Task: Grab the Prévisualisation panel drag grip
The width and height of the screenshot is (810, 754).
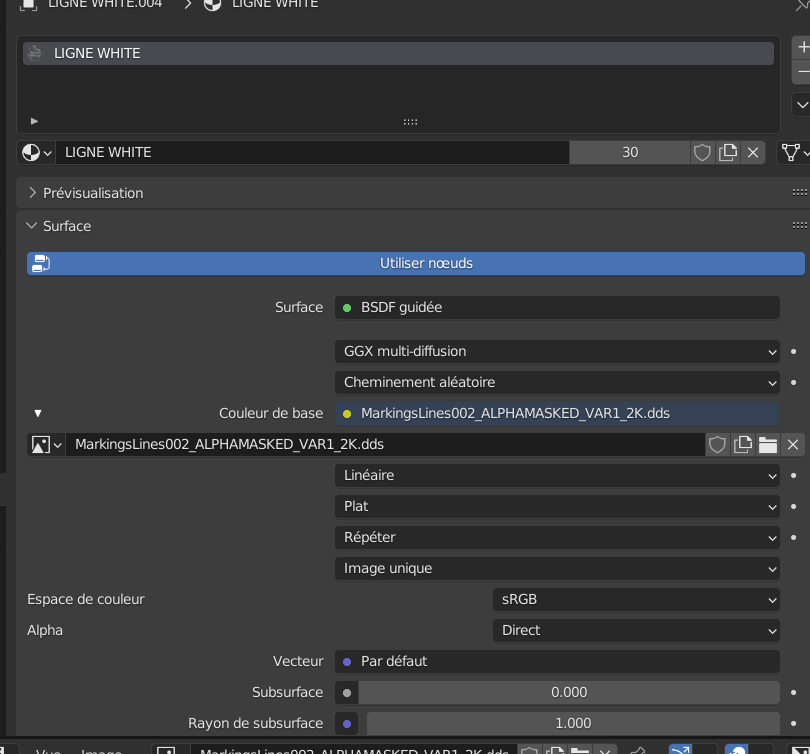Action: point(799,193)
